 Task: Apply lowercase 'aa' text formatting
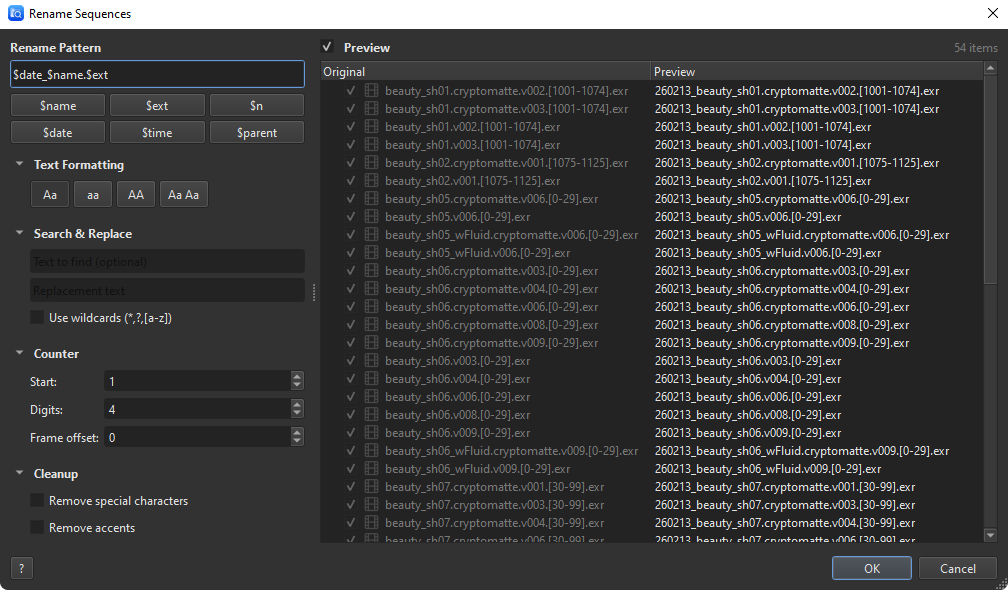(x=93, y=195)
